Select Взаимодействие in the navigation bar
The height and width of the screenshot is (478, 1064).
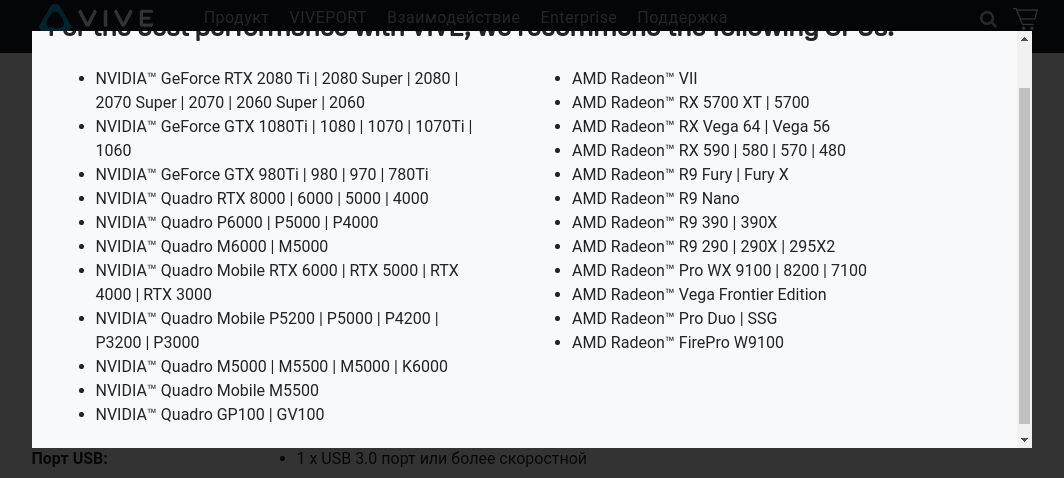(x=453, y=18)
